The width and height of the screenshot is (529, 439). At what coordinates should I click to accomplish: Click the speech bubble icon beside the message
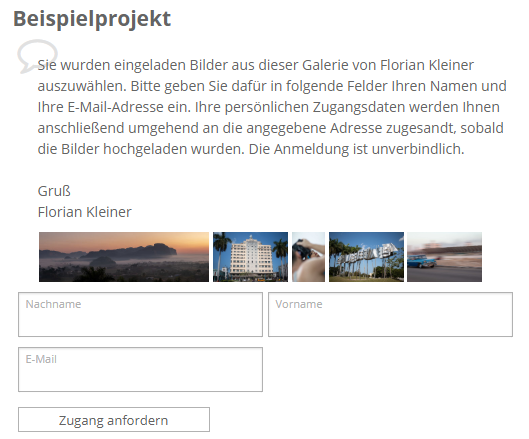coord(37,56)
